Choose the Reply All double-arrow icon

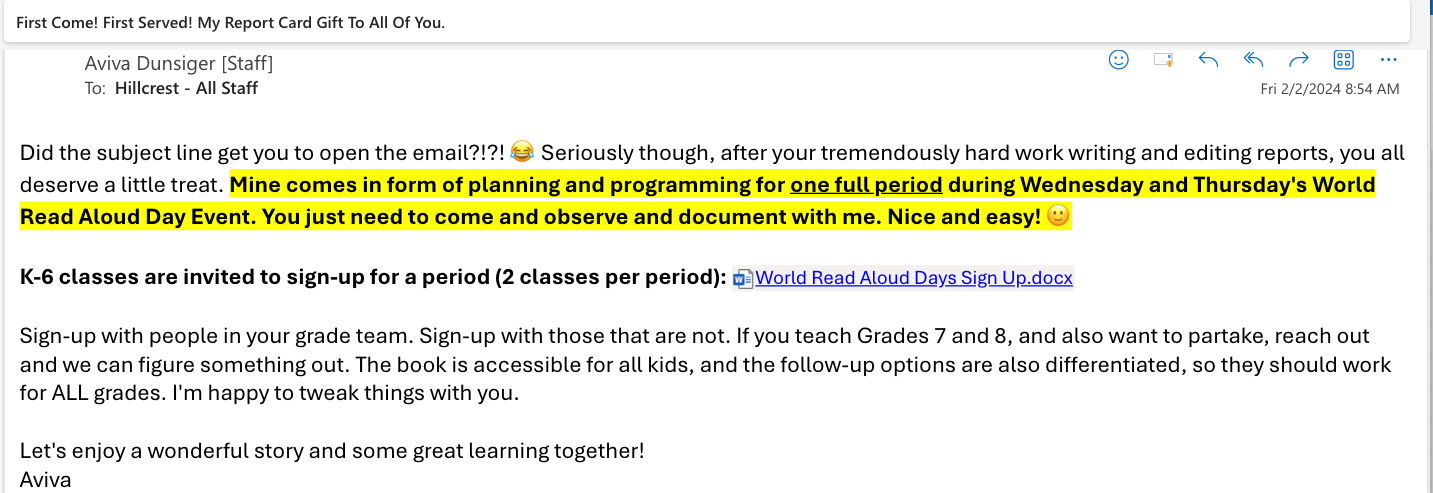(x=1253, y=60)
